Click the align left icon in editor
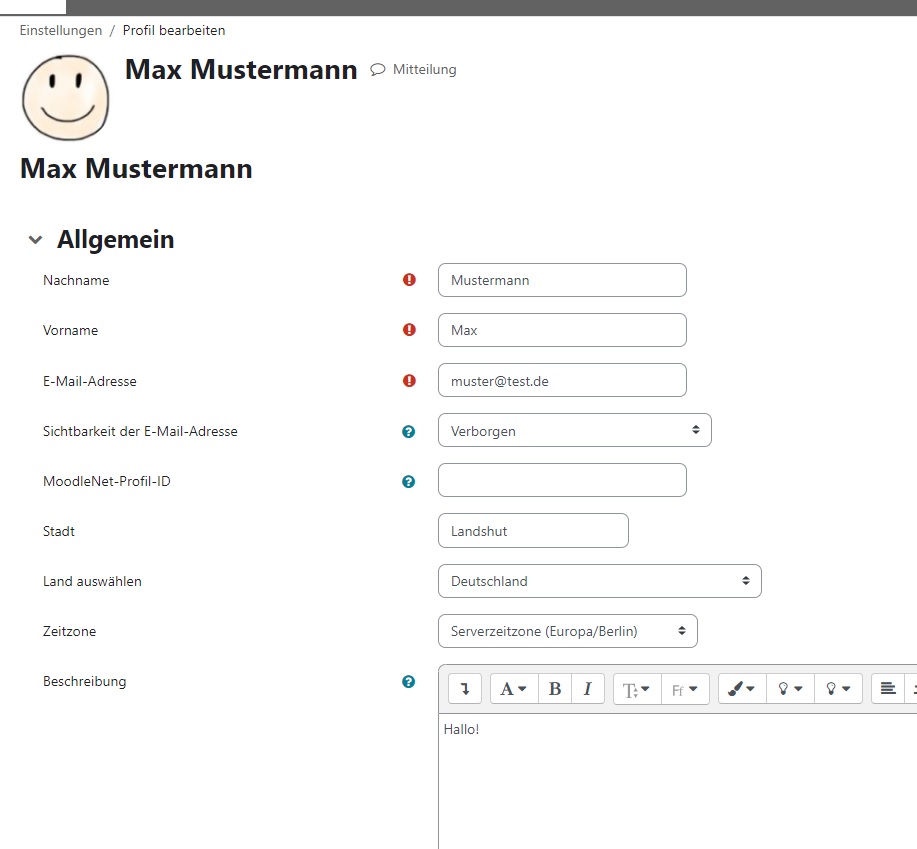917x849 pixels. tap(887, 689)
